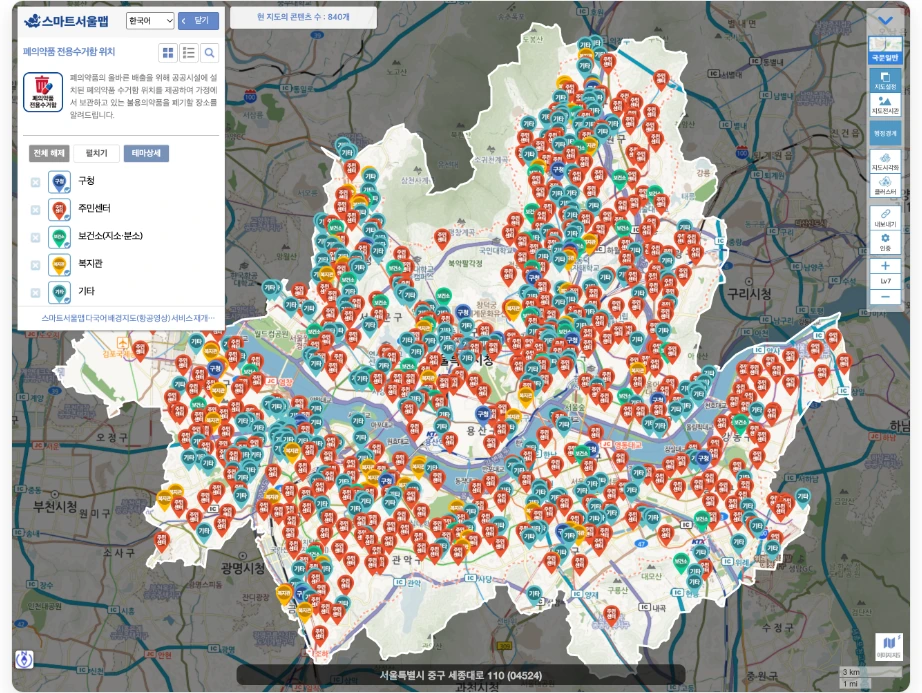Click the Lv7 zoom level indicator

tap(885, 282)
